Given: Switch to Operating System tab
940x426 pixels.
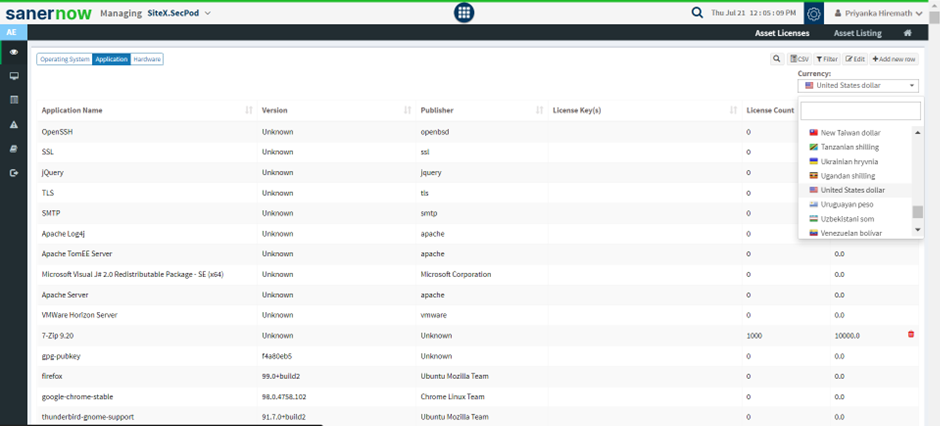Looking at the screenshot, I should coord(65,59).
